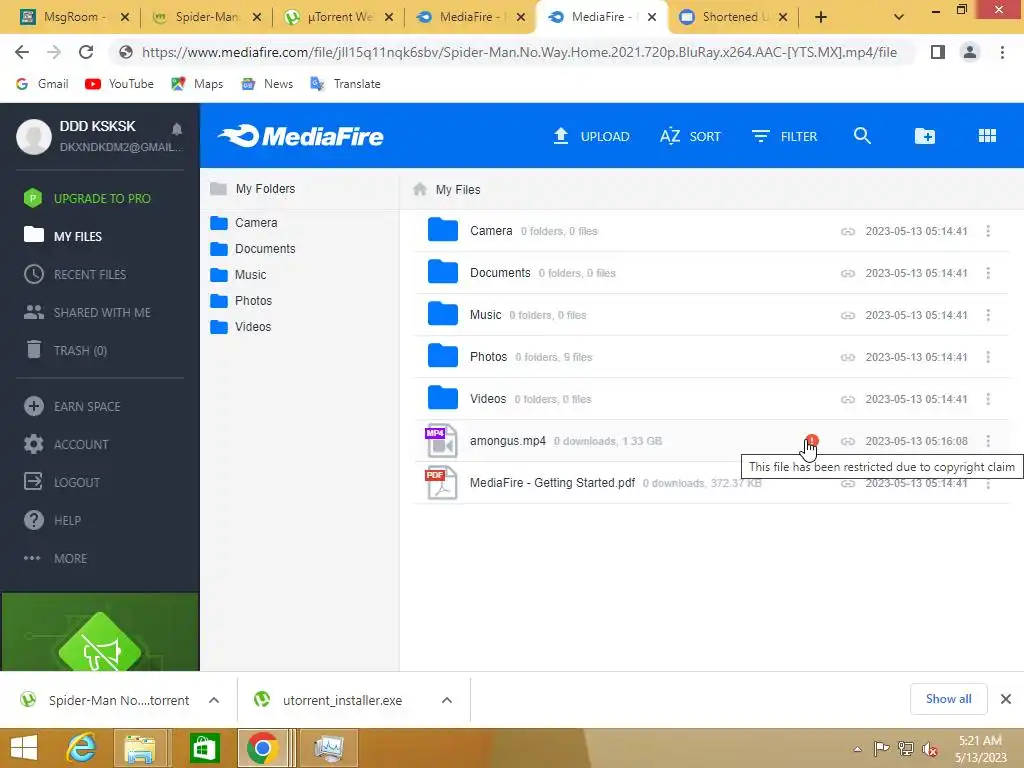Open the options menu for Documents row
The height and width of the screenshot is (768, 1024).
point(988,273)
